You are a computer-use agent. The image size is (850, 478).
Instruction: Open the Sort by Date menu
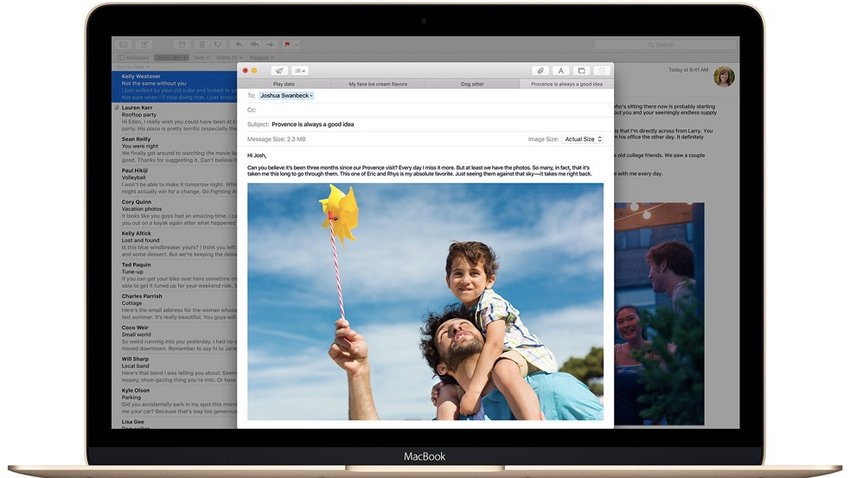(x=133, y=67)
